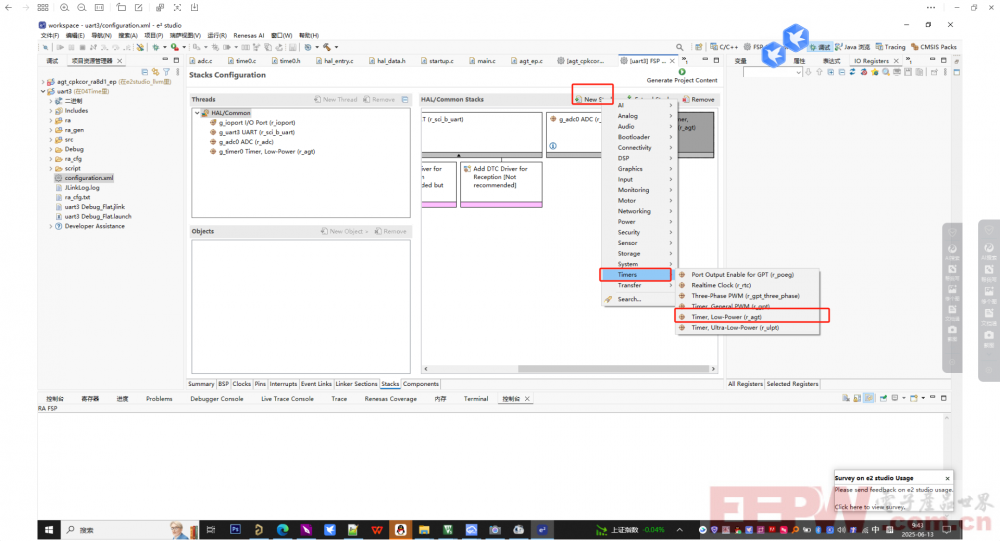Open Renesas AI menu in menu bar
The height and width of the screenshot is (541, 1000).
249,36
